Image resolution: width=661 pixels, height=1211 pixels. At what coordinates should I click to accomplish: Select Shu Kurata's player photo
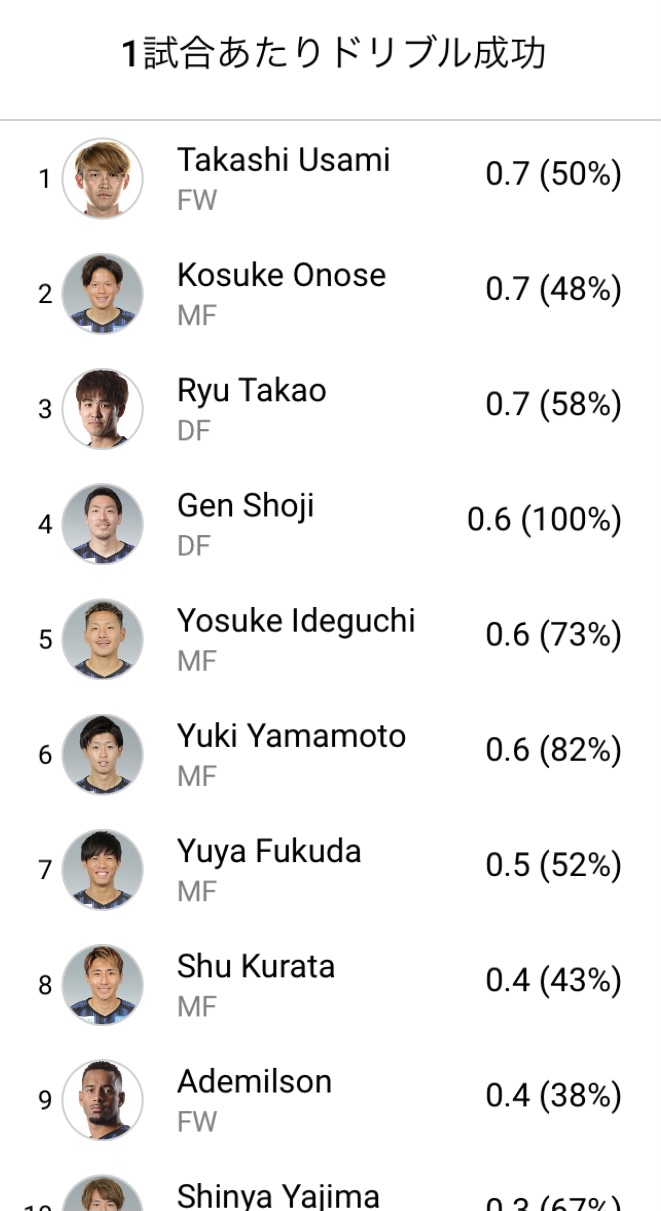tap(102, 984)
